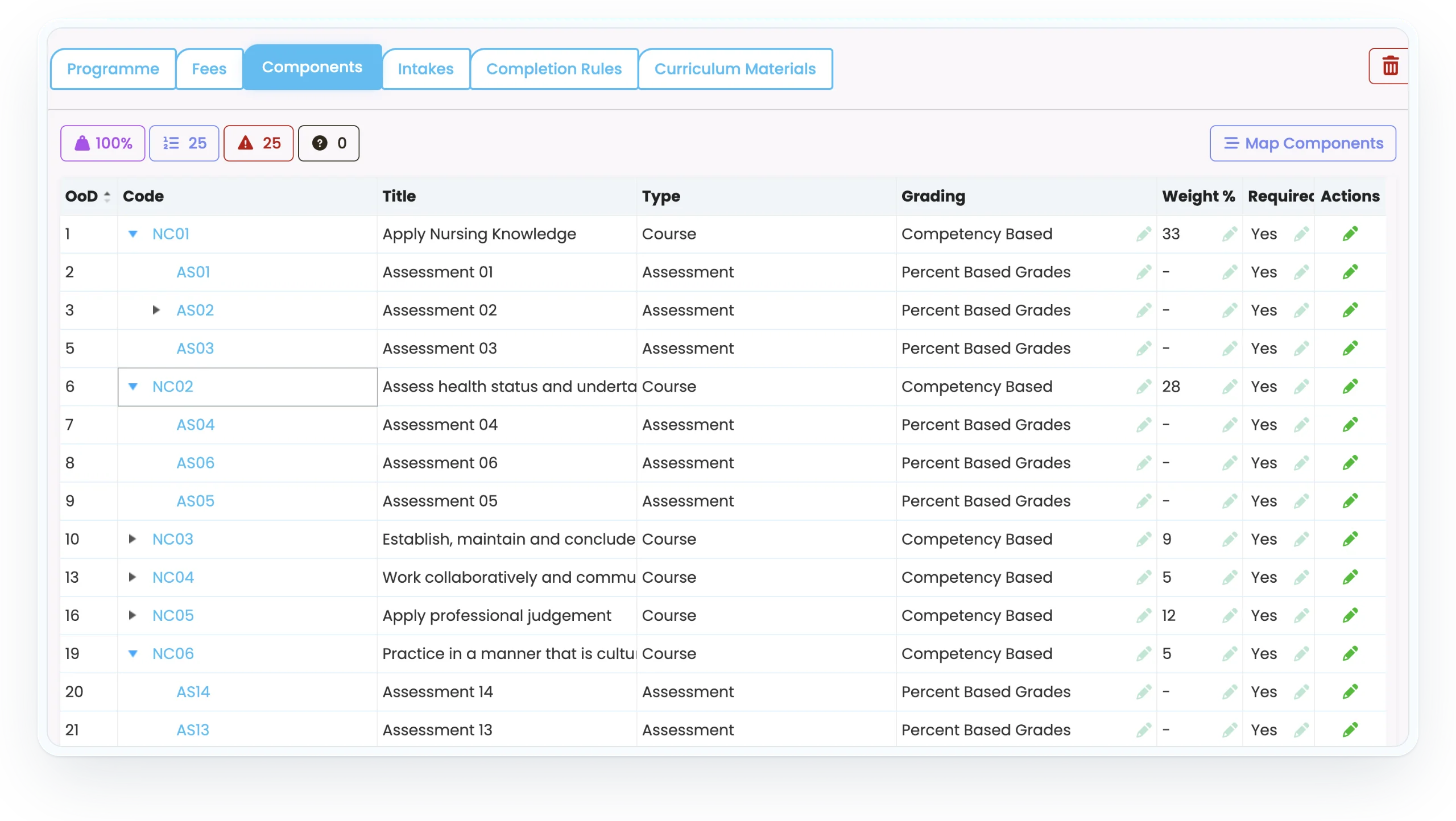Click the list count 25 badge

[x=184, y=143]
